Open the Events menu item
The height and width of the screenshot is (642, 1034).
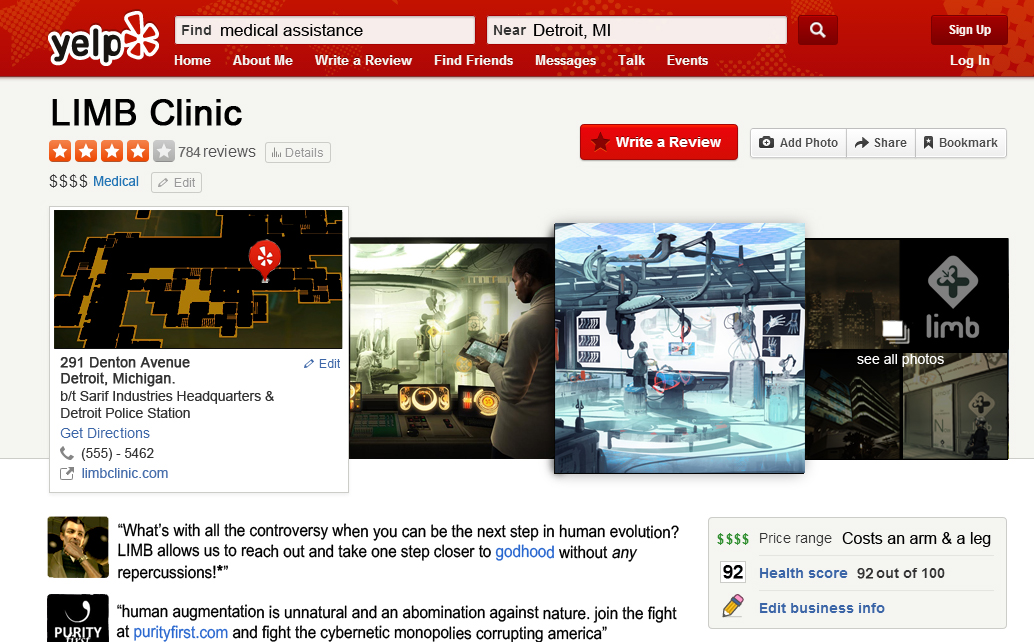(x=687, y=61)
